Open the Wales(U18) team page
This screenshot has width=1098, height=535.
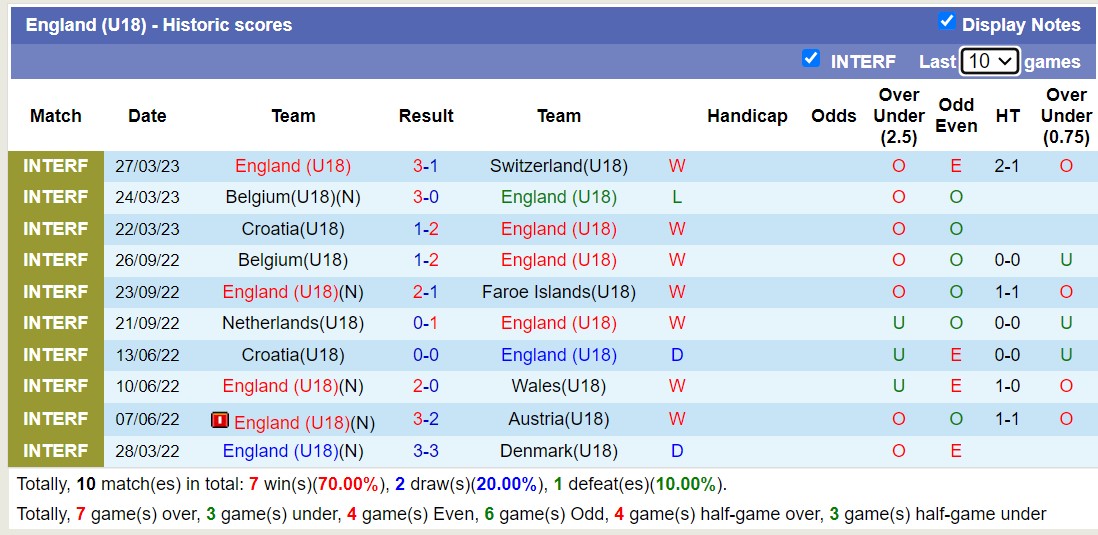(558, 386)
